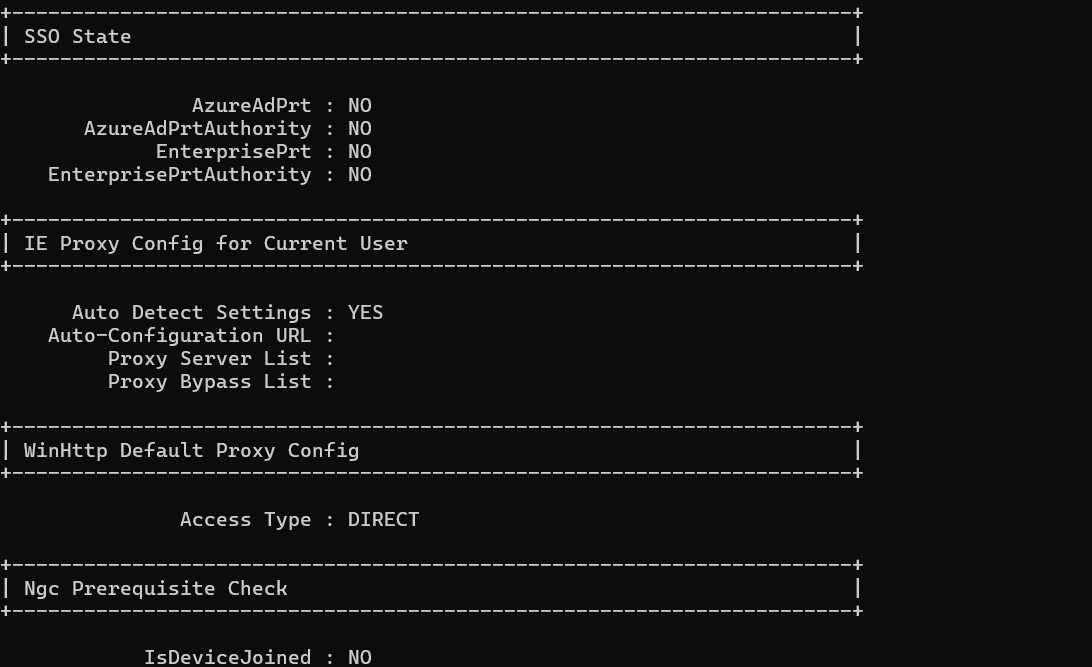The width and height of the screenshot is (1092, 667).
Task: Click the Ngc Prerequisite Check heading
Action: pyautogui.click(x=156, y=588)
